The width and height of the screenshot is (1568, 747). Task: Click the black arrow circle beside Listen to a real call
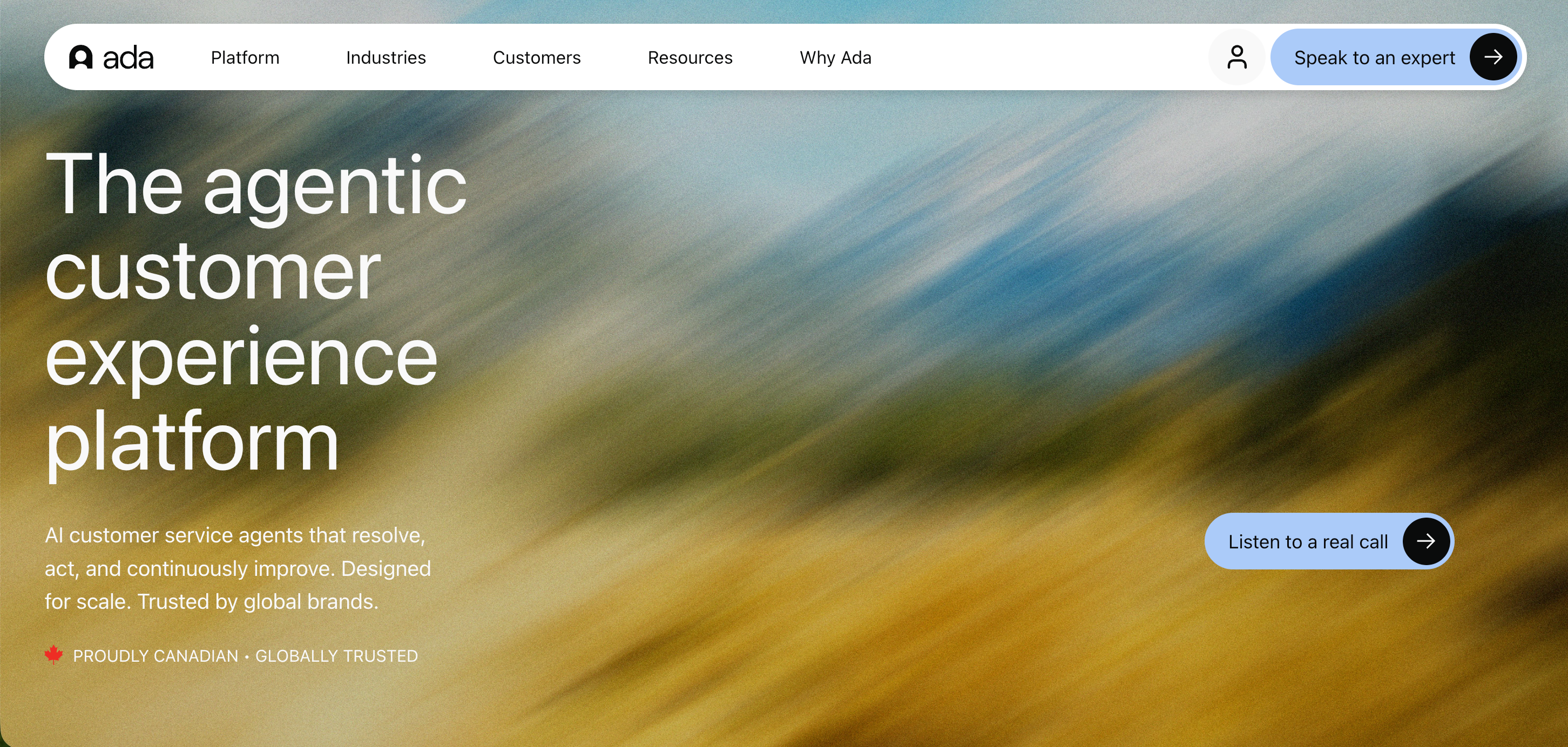[1425, 541]
